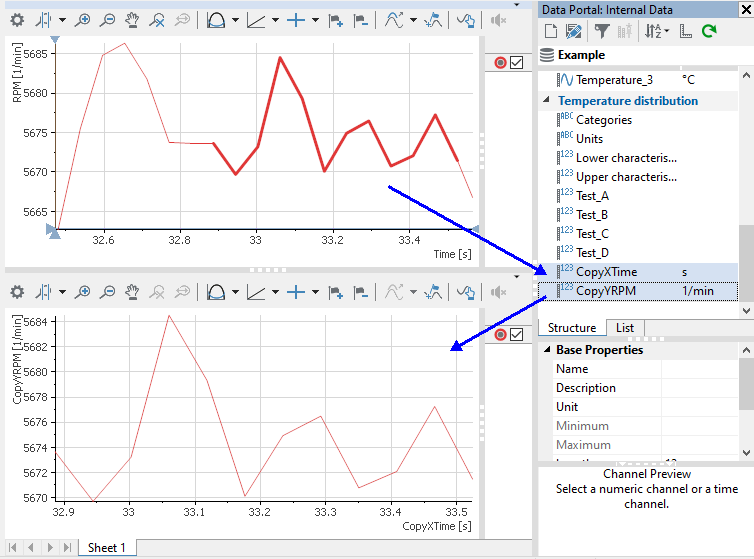Click the new data file icon in Data Portal
Viewport: 754px width, 559px height.
click(551, 32)
